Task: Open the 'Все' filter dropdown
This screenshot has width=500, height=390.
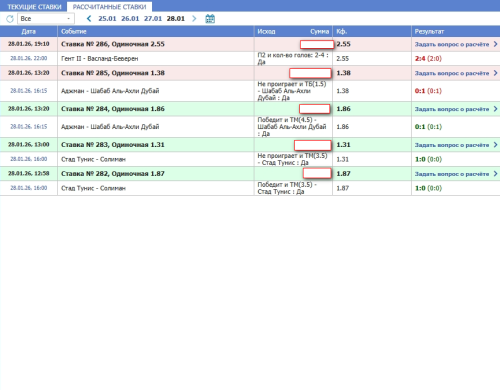Action: click(x=46, y=19)
